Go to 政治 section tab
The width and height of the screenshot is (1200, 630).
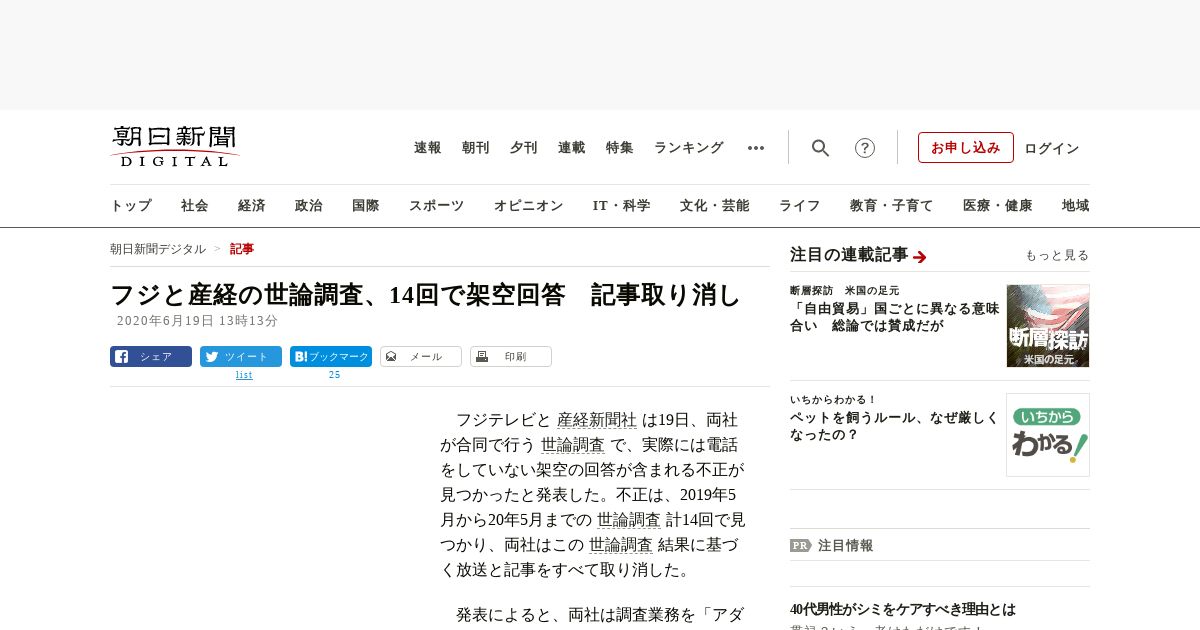[x=309, y=206]
